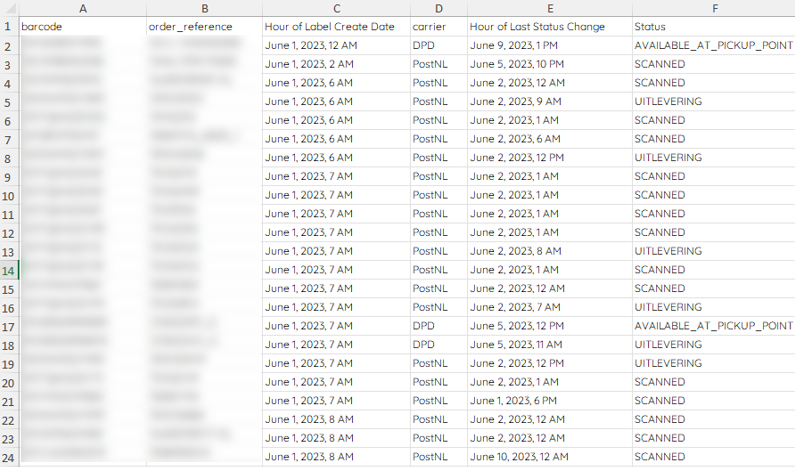Click the DPD carrier cell in row 2
795x467 pixels.
[439, 45]
